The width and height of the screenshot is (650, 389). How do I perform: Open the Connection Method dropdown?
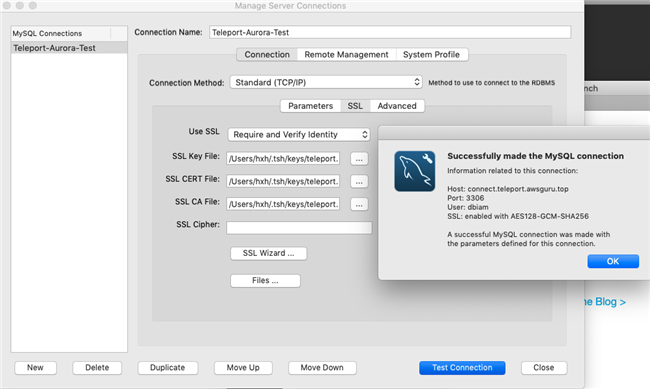pyautogui.click(x=326, y=82)
